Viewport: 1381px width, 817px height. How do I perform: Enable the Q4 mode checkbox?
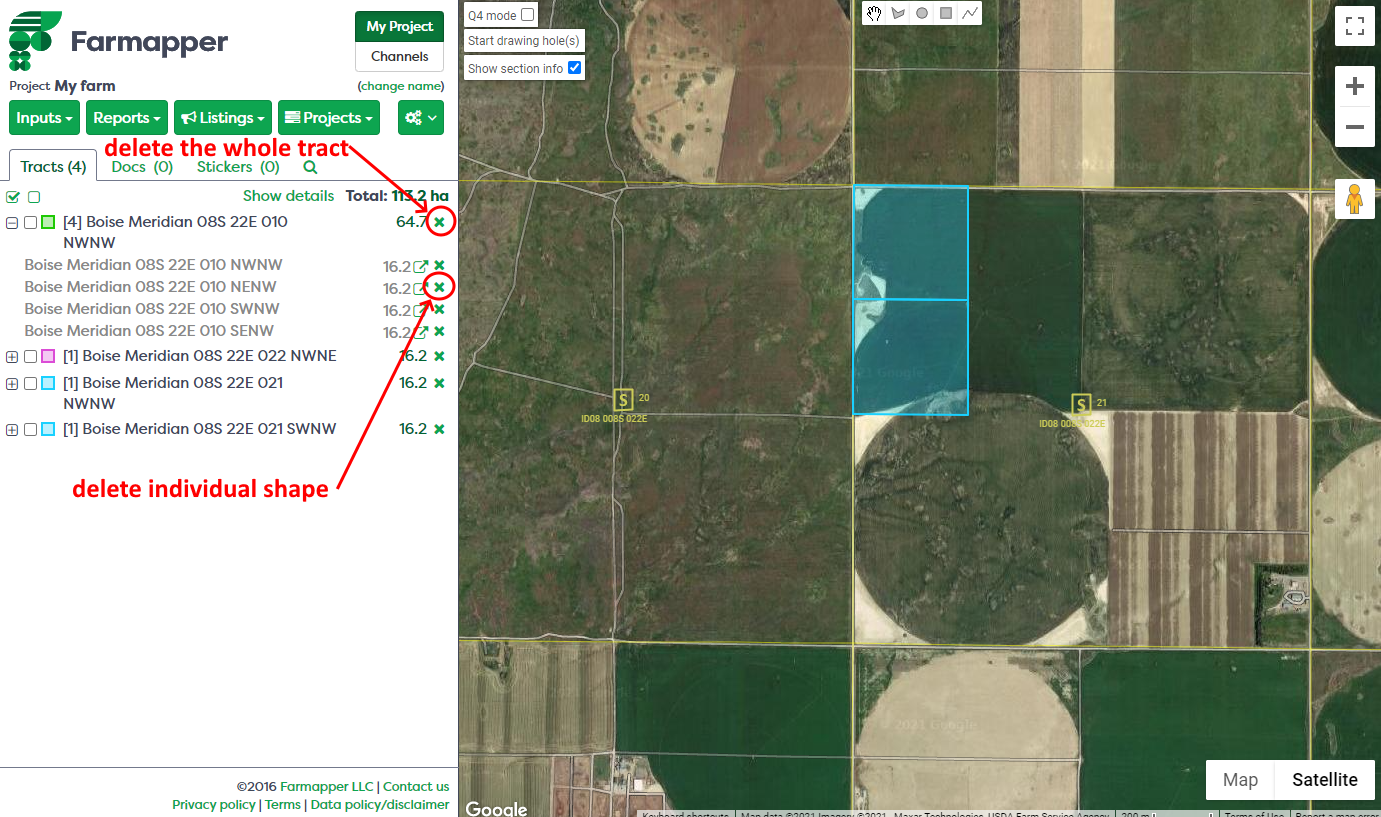click(x=528, y=15)
